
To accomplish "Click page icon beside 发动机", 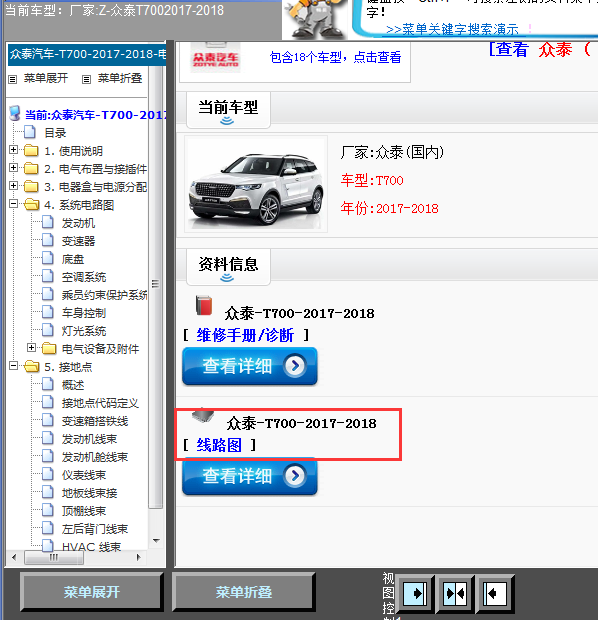I will (48, 222).
